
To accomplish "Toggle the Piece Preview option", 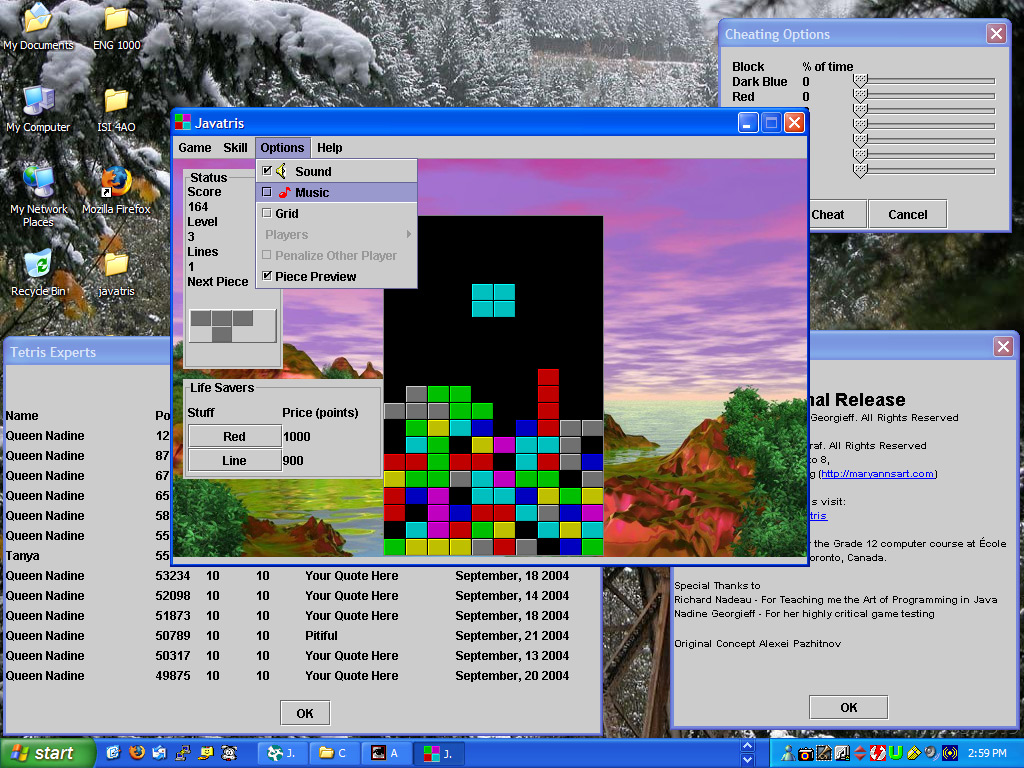I will click(337, 276).
